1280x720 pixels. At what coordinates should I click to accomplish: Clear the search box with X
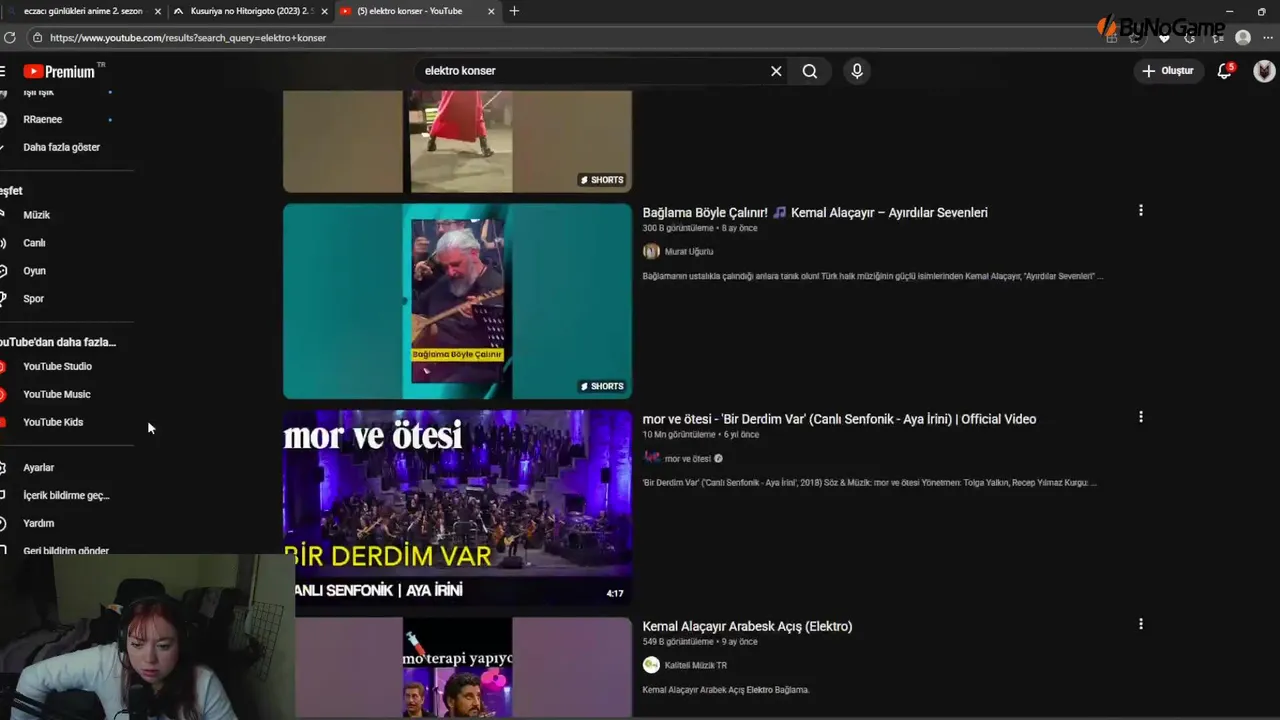coord(776,71)
